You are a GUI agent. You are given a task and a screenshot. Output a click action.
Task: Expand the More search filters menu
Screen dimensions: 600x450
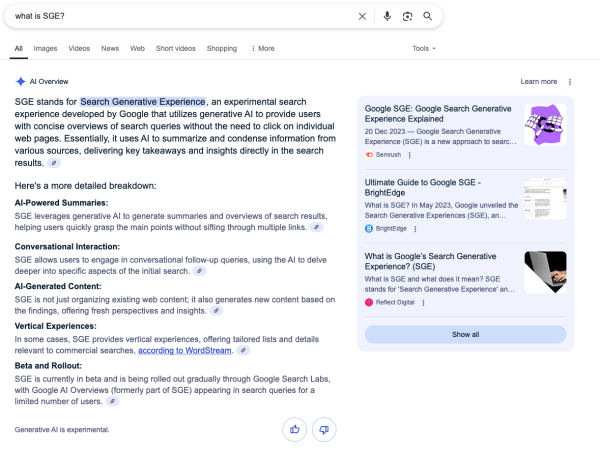pyautogui.click(x=263, y=49)
